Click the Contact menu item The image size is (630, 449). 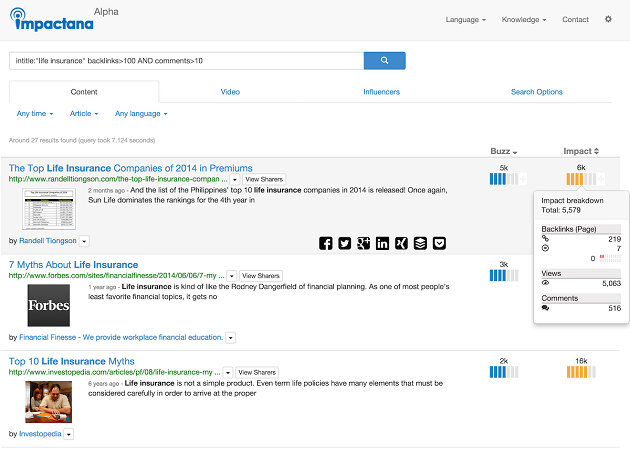click(x=575, y=19)
